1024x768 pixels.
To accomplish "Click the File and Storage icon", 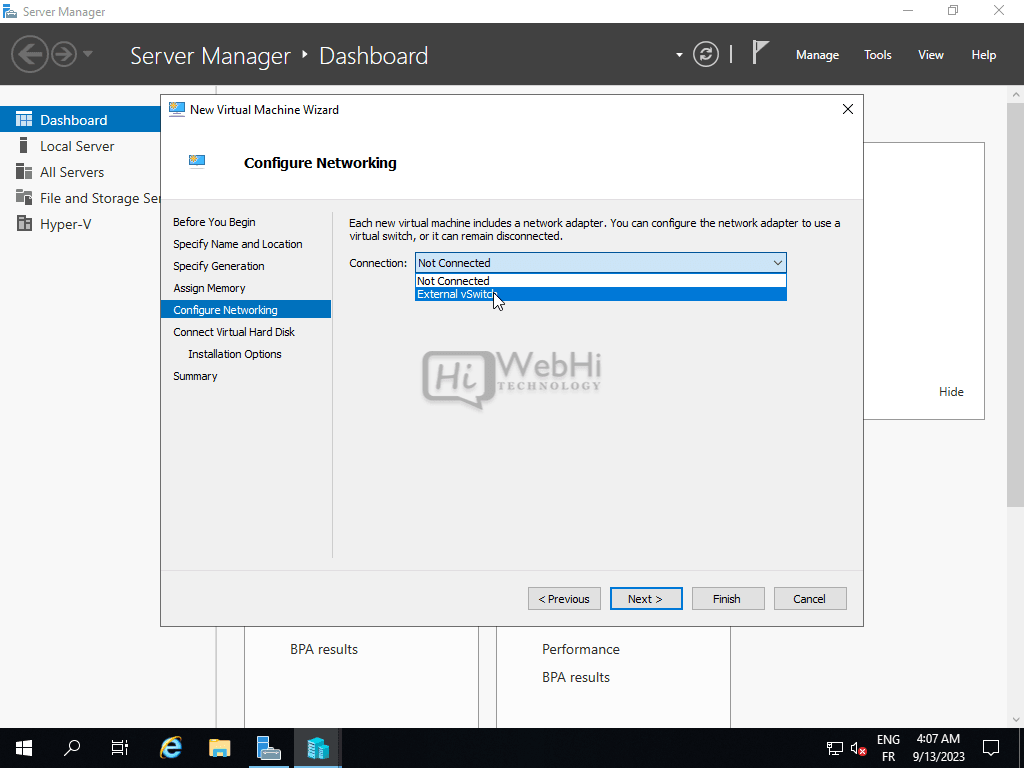I will point(24,197).
